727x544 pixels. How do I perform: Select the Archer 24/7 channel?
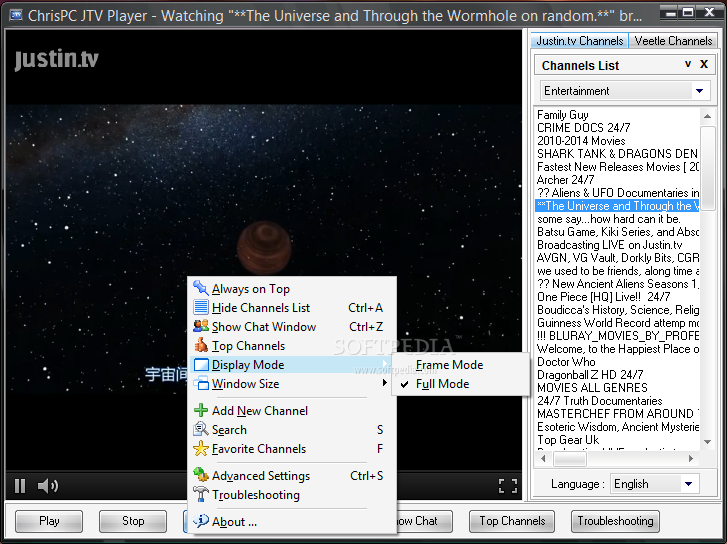tap(618, 179)
